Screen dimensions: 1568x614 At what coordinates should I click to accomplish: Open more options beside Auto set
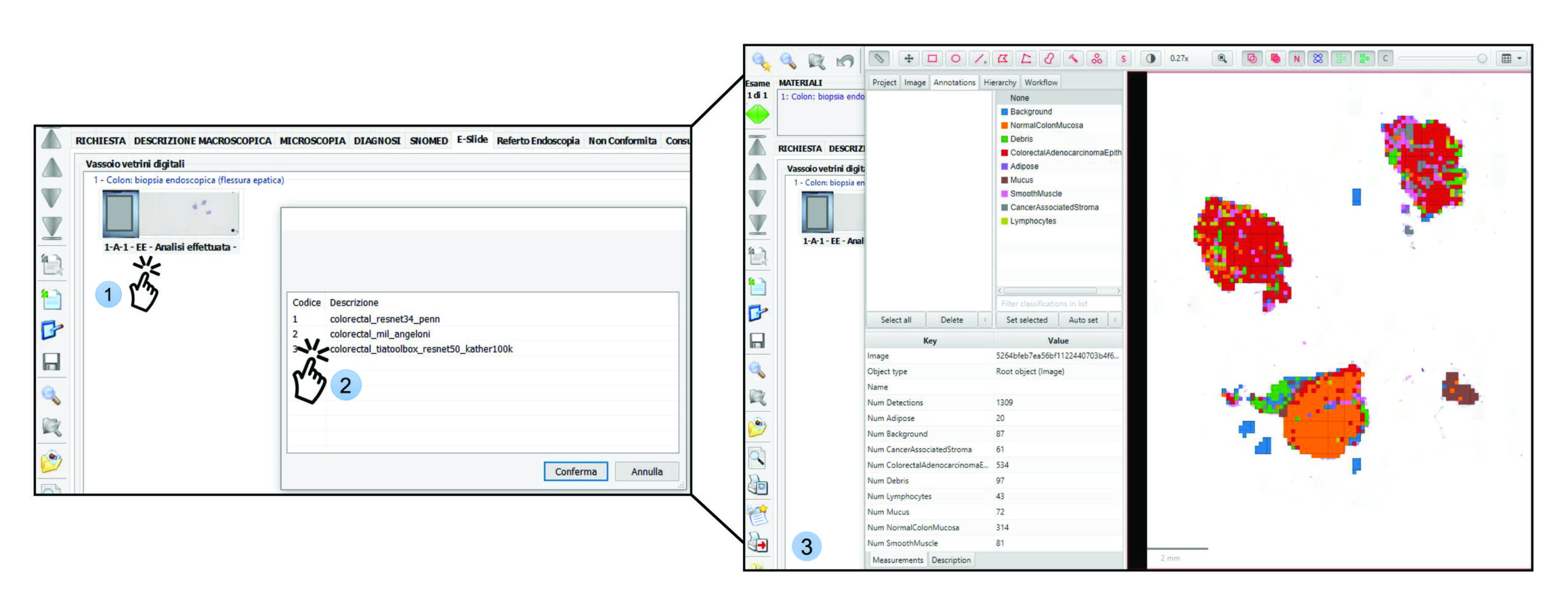coord(1115,320)
